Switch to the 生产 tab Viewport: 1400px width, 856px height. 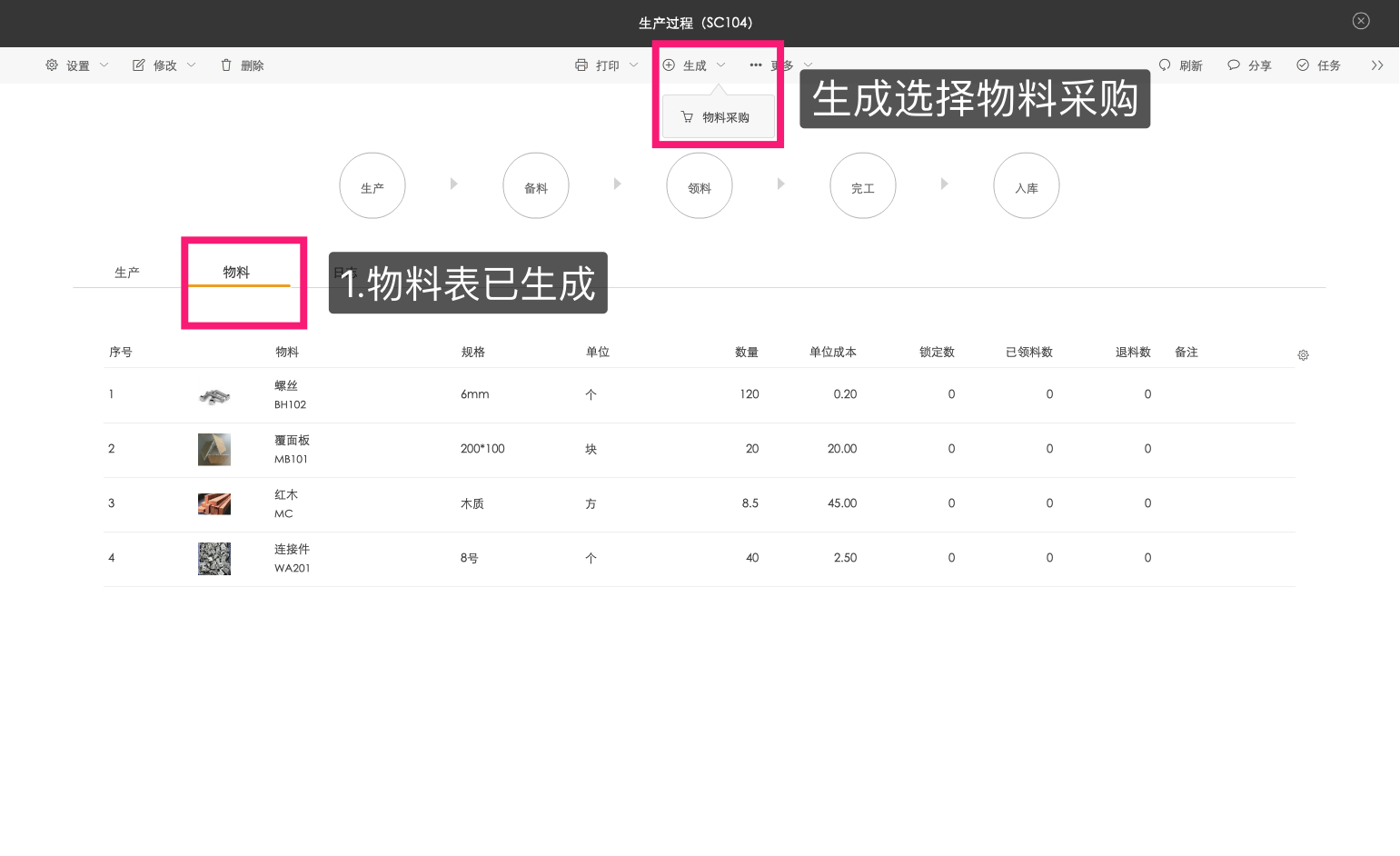tap(126, 270)
